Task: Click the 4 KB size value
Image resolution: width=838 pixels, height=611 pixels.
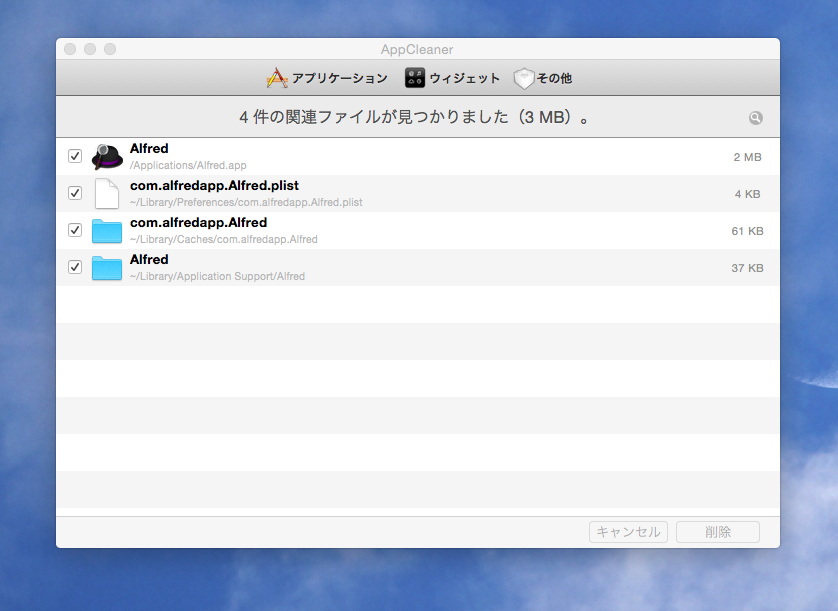Action: 747,194
